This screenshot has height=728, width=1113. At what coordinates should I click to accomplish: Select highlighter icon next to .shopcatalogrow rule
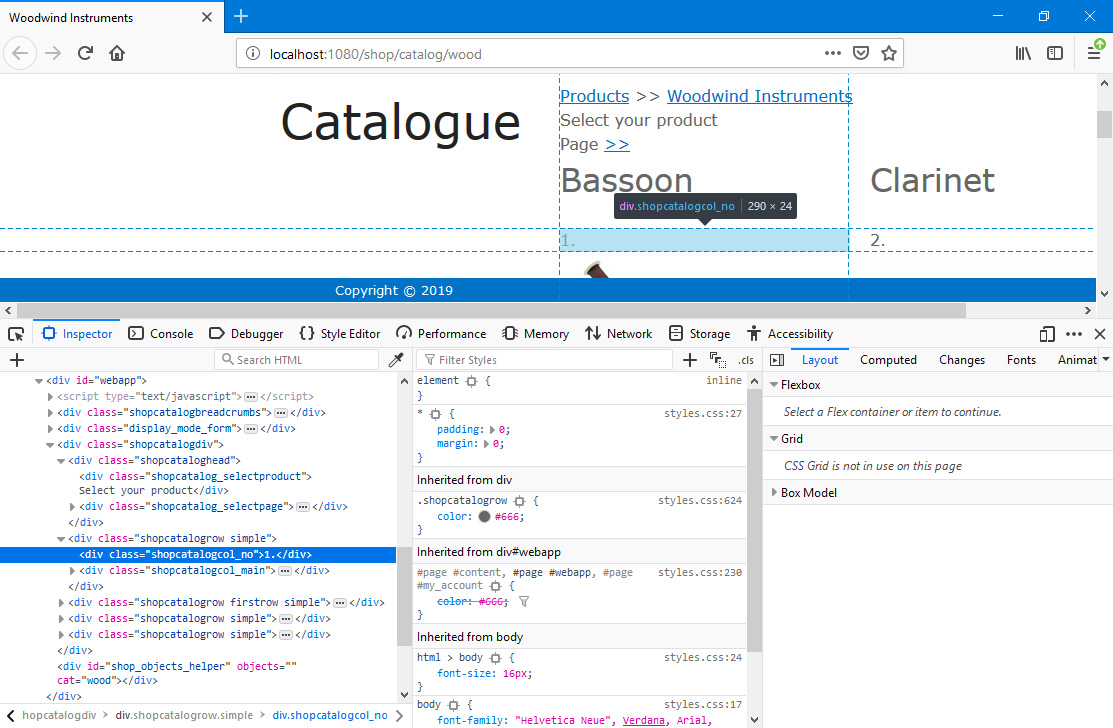(x=520, y=501)
